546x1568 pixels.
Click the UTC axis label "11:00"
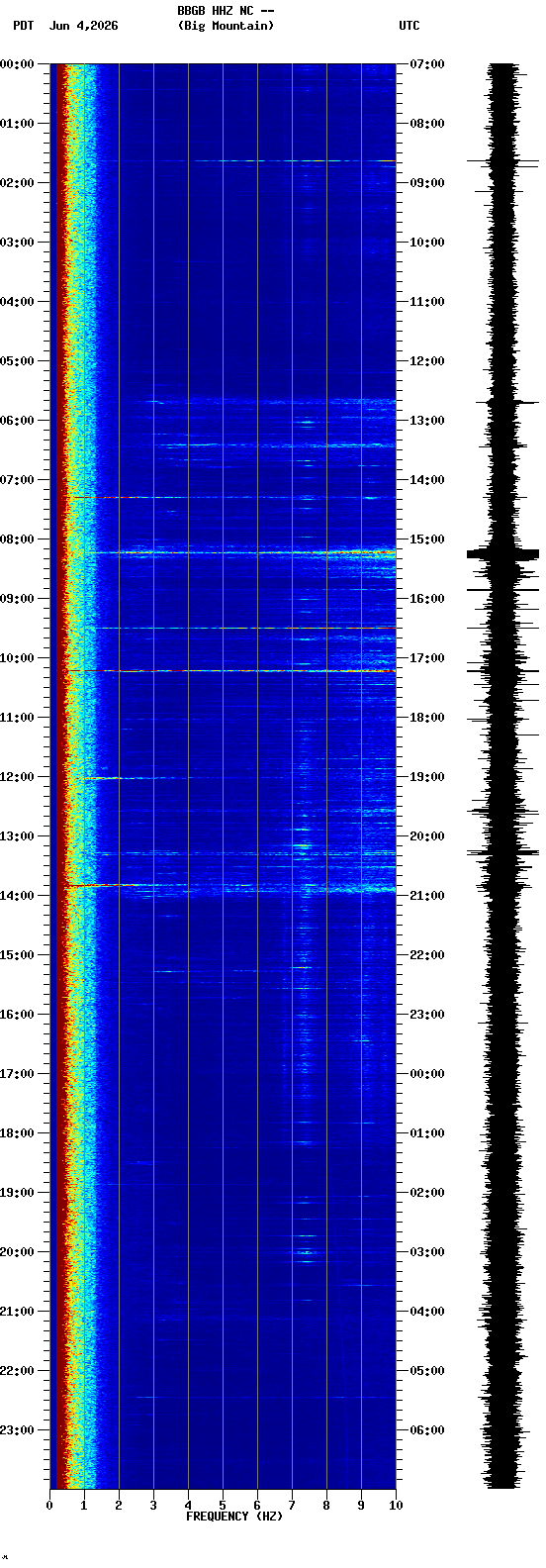[x=426, y=302]
